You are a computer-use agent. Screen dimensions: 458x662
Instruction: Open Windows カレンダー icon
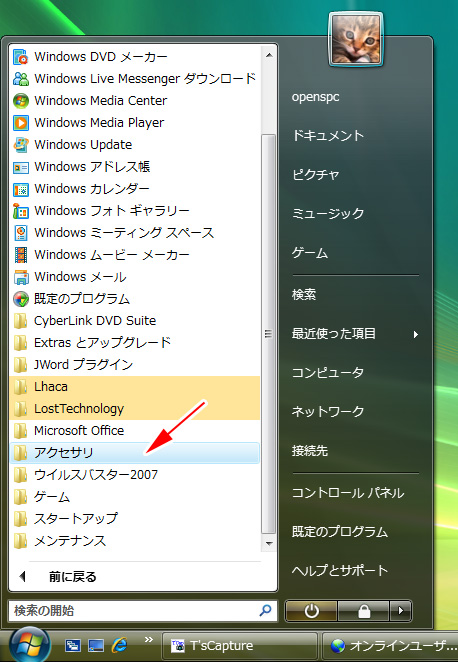21,189
